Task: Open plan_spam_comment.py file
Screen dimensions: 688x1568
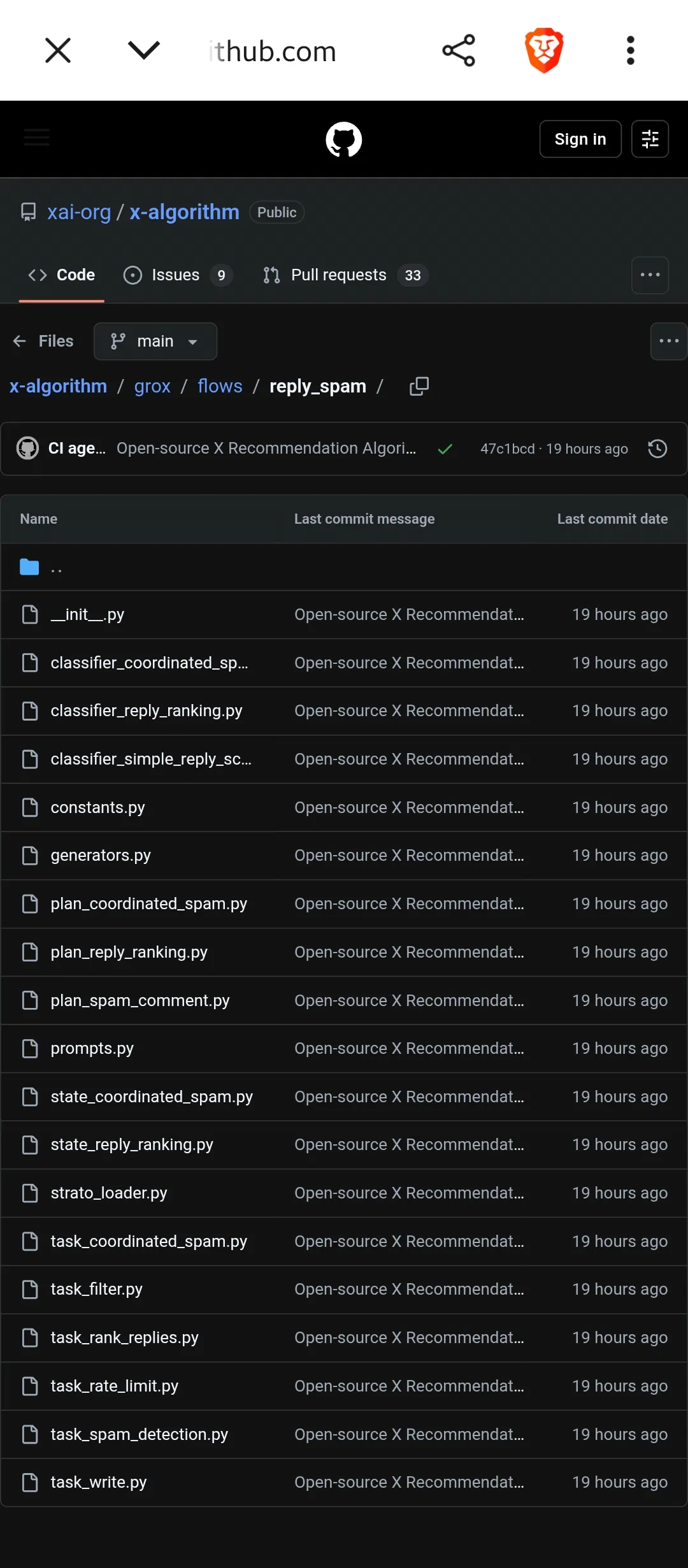Action: point(140,1001)
